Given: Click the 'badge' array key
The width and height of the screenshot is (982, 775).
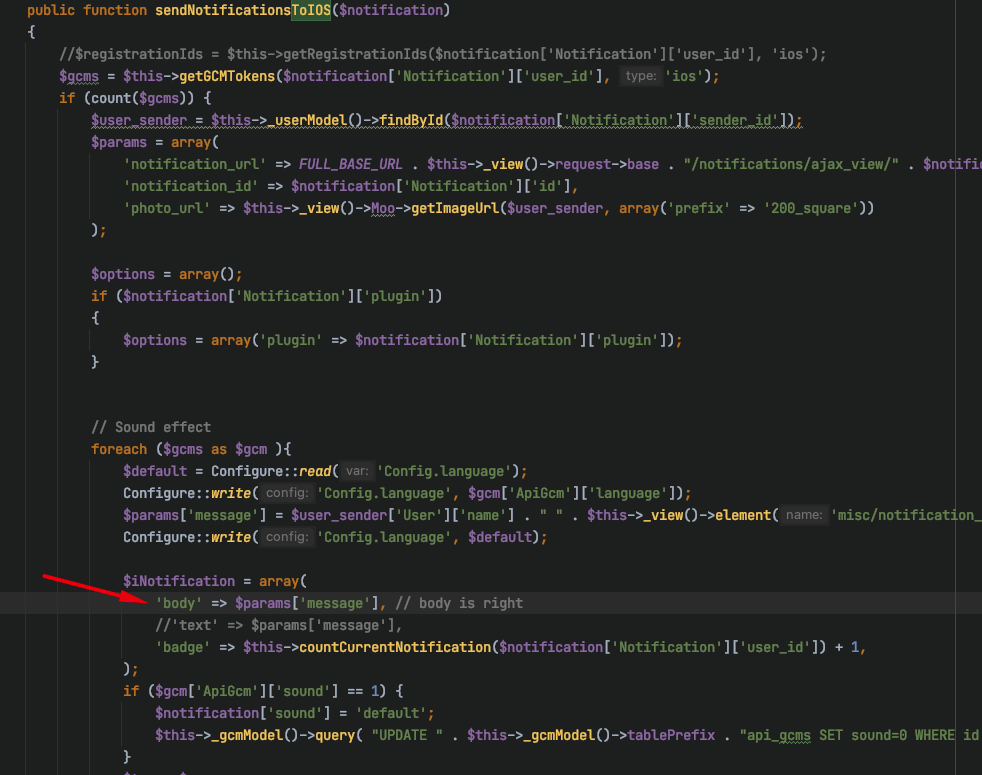Looking at the screenshot, I should coord(183,647).
